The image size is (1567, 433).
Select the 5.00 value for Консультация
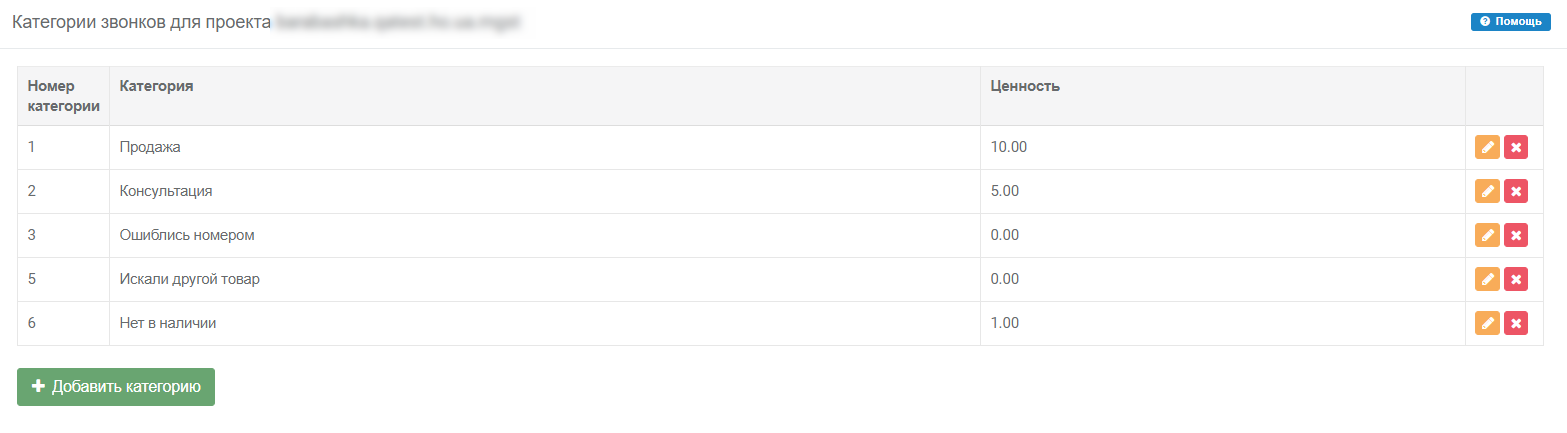(1005, 192)
